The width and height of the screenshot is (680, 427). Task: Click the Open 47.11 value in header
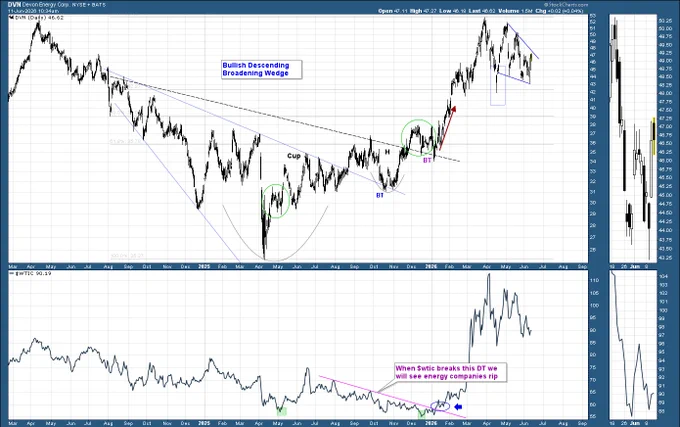392,11
